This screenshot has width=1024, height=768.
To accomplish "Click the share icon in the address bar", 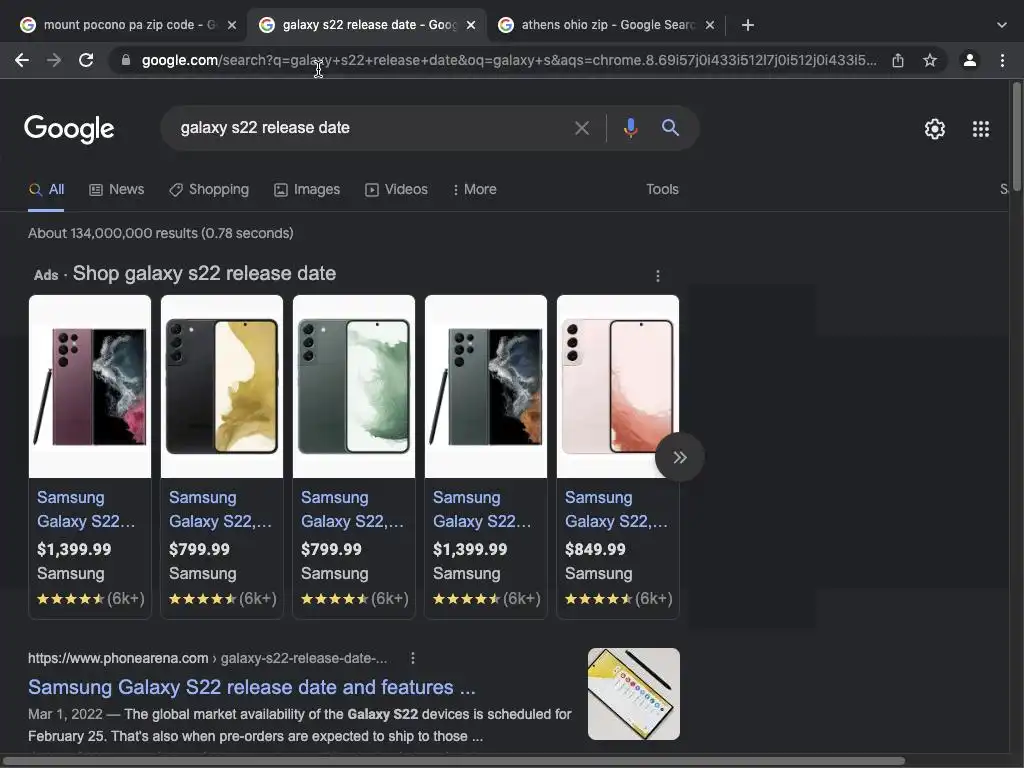I will point(898,61).
